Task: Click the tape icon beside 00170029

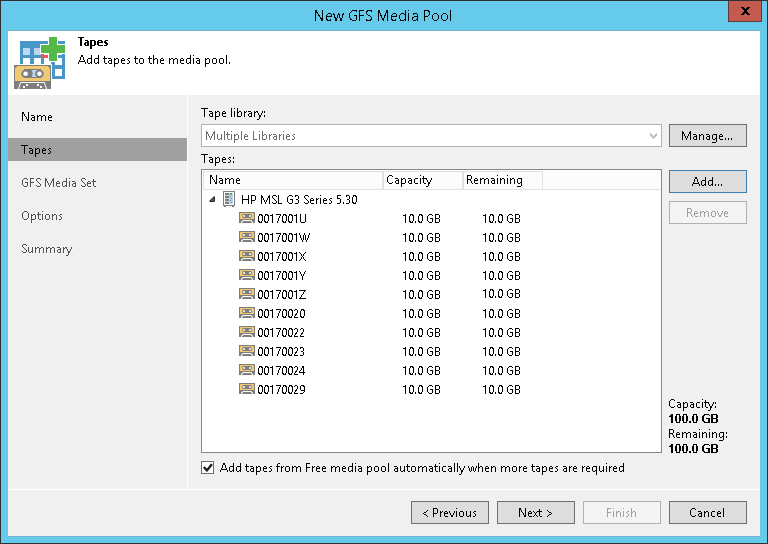Action: coord(247,389)
